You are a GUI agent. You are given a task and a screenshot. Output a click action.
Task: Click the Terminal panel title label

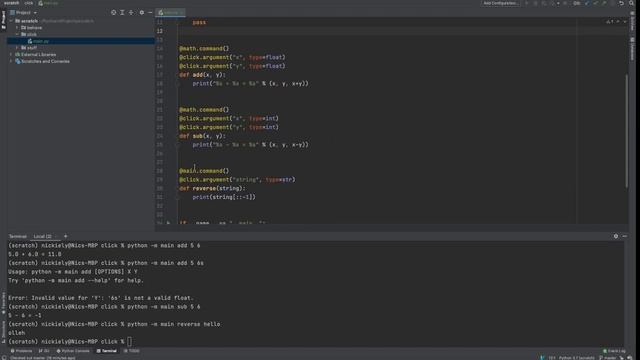point(18,236)
